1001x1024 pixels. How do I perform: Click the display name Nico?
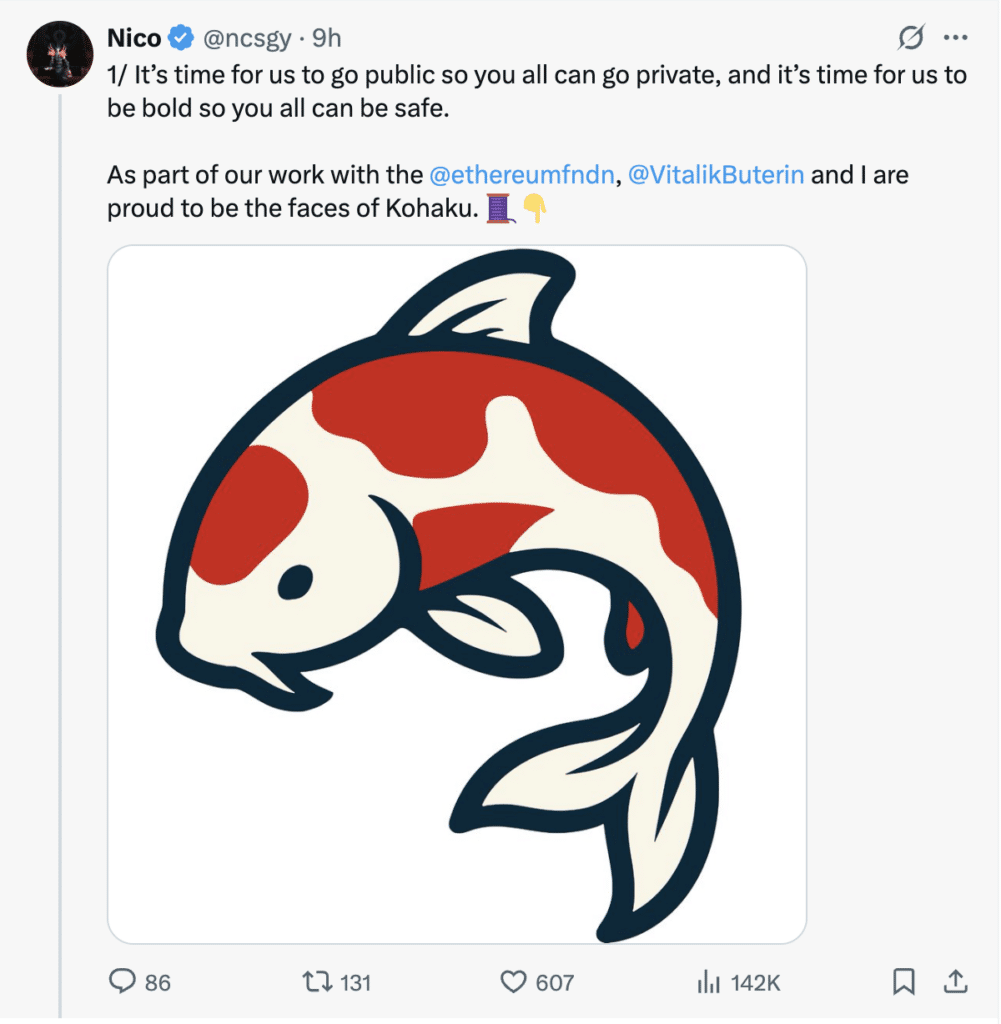(x=134, y=39)
